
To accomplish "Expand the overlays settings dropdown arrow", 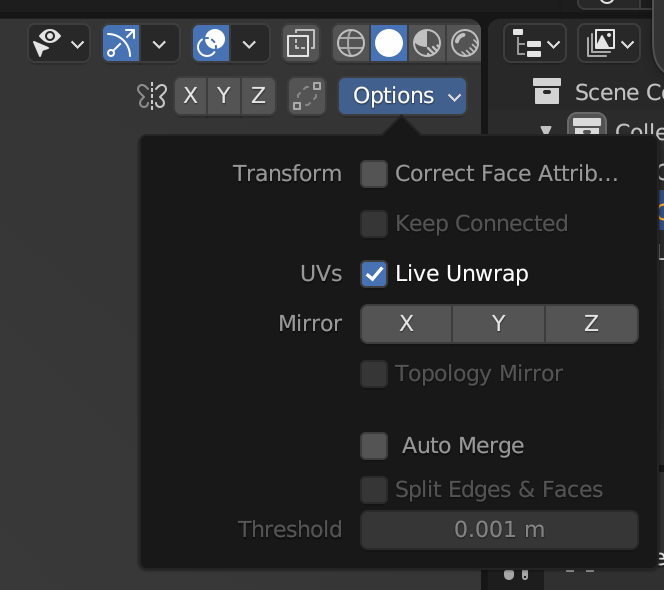I will pos(249,44).
